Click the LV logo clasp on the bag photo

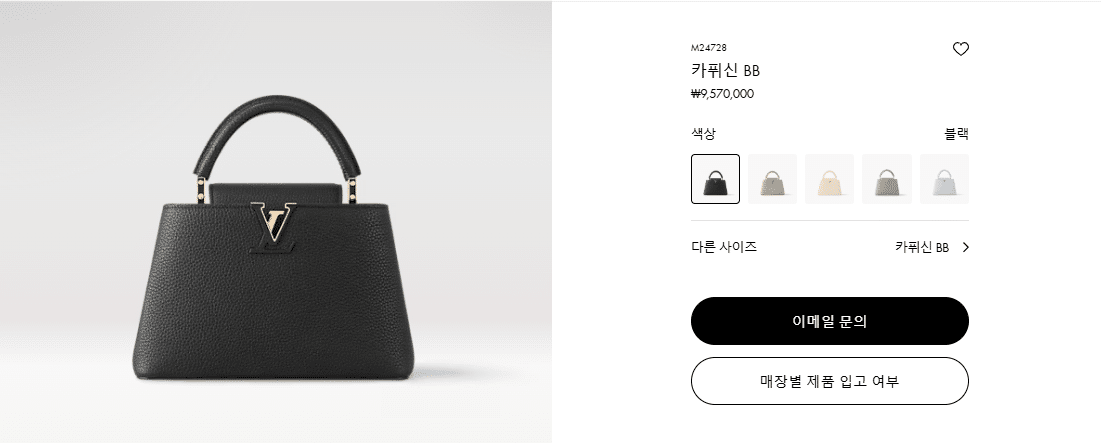[x=272, y=227]
